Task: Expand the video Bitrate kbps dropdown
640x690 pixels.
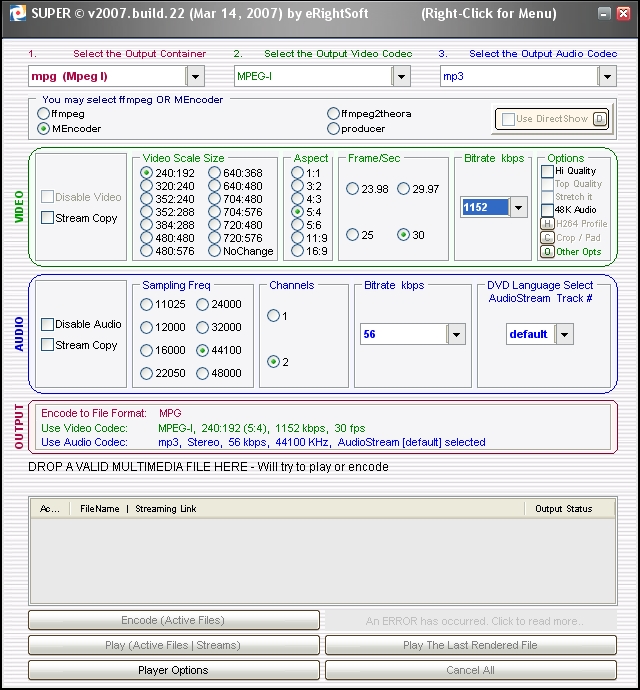Action: tap(518, 207)
